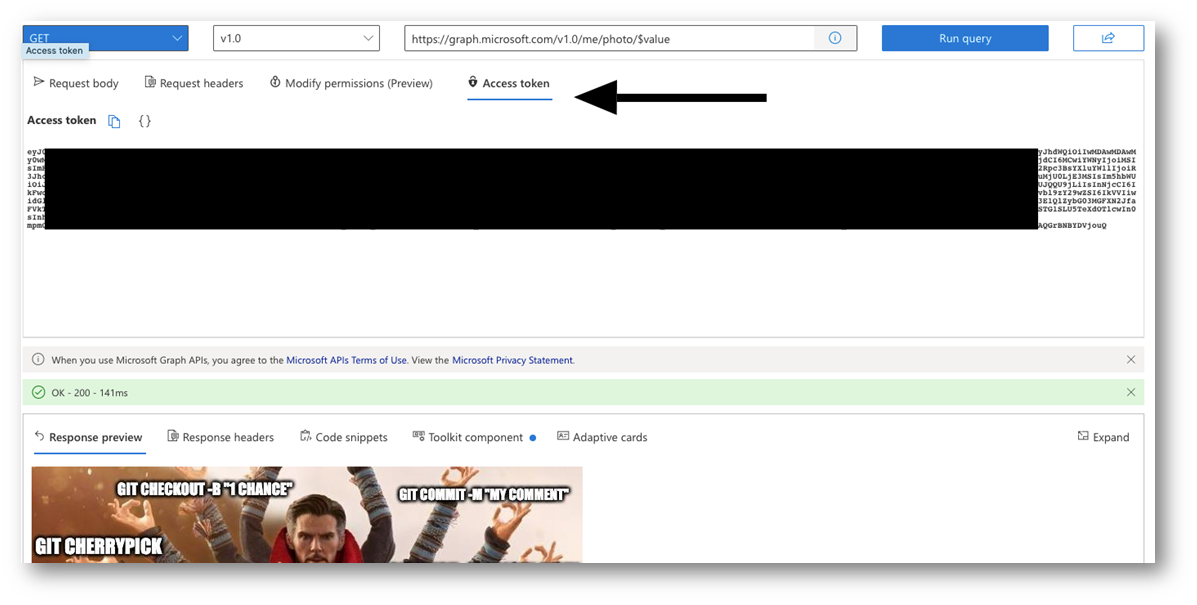
Task: Click the Response headers document icon
Action: coord(173,436)
